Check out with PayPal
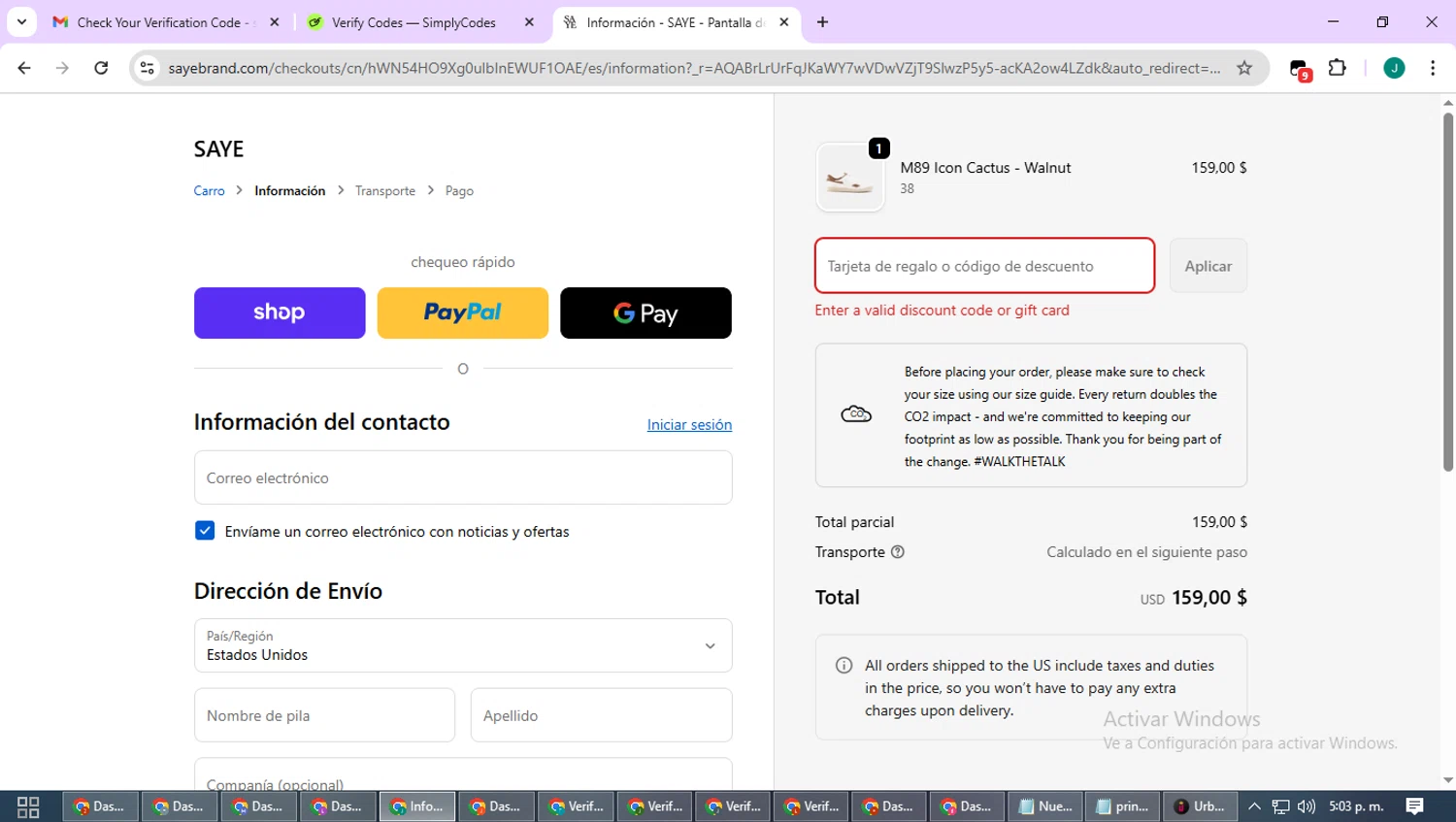The height and width of the screenshot is (822, 1456). pos(463,312)
